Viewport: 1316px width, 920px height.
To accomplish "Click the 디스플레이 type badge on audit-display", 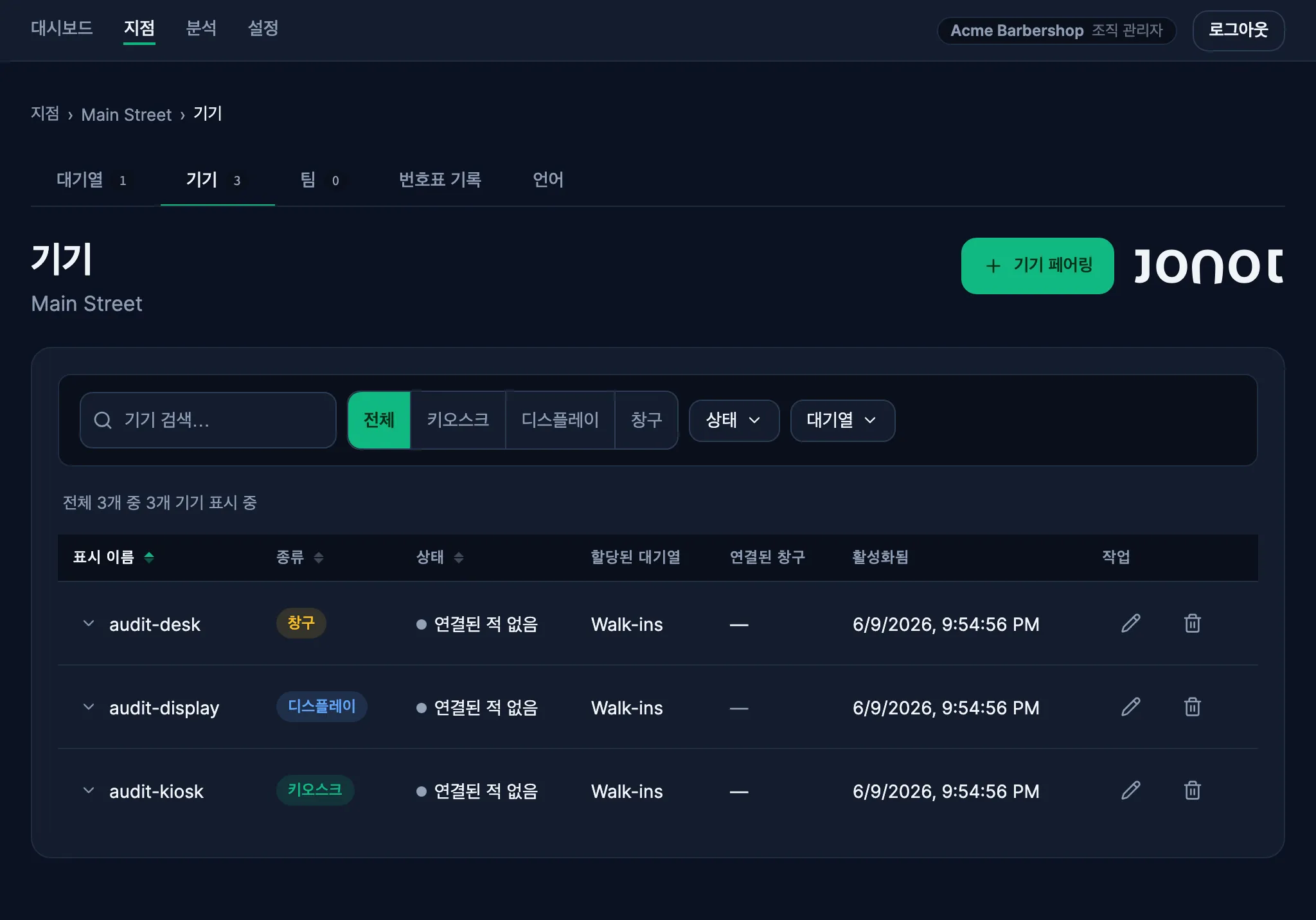I will (321, 706).
